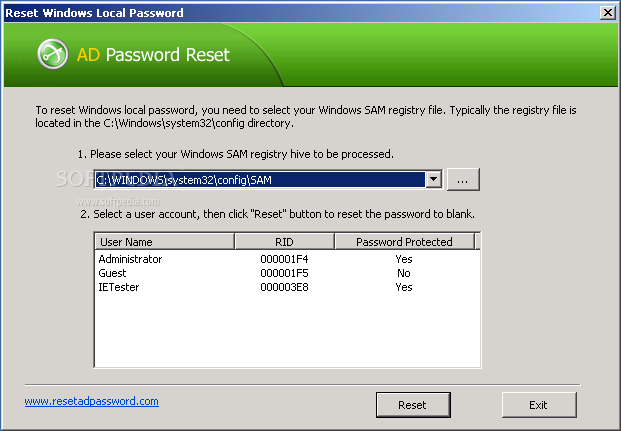The width and height of the screenshot is (621, 431).
Task: Click the Yes value in IETester's row
Action: [404, 287]
